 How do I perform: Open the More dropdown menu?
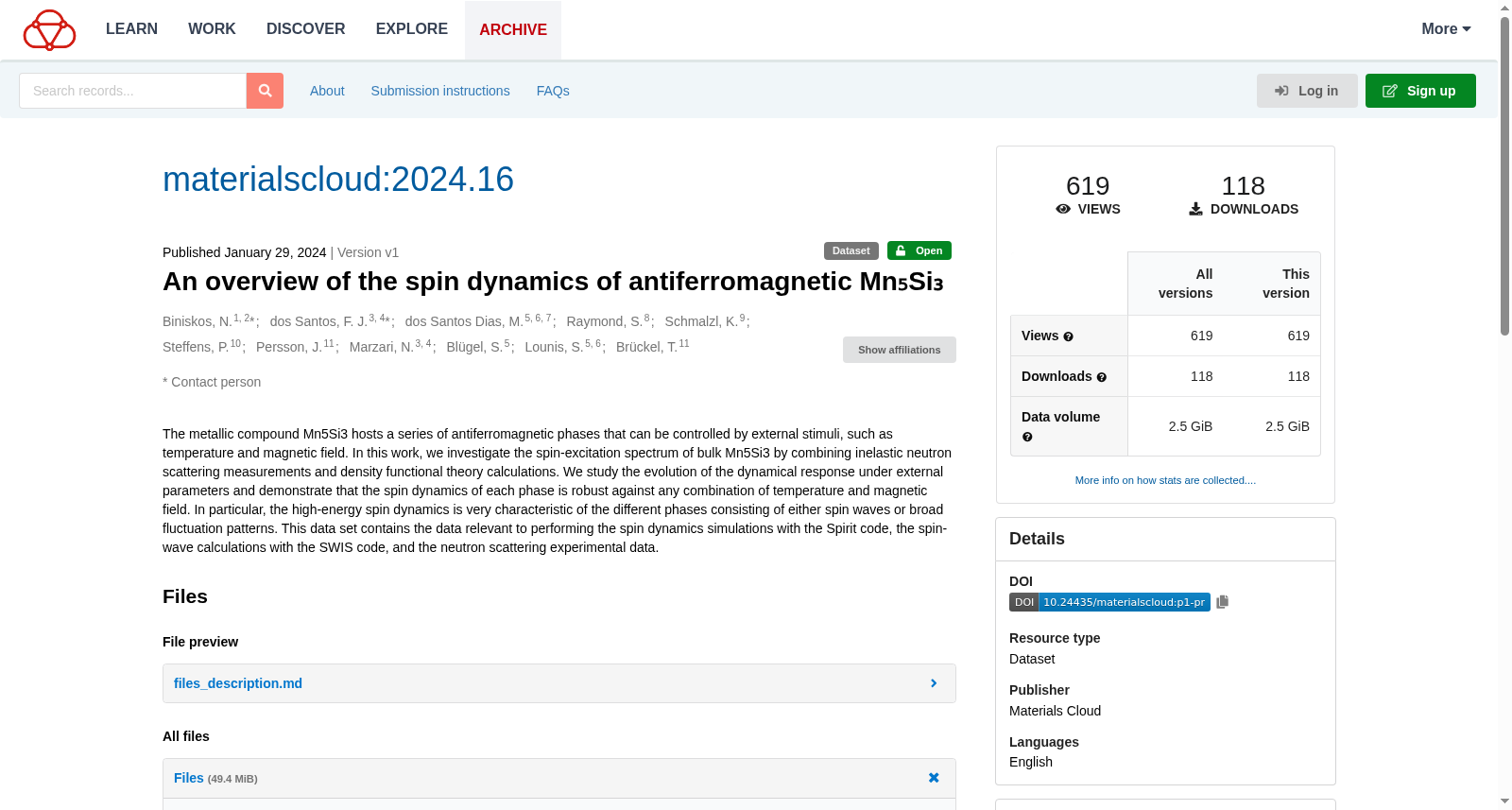pyautogui.click(x=1446, y=29)
